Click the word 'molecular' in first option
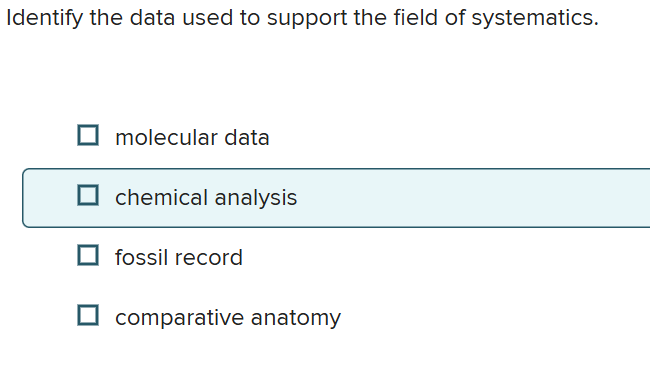 click(166, 138)
